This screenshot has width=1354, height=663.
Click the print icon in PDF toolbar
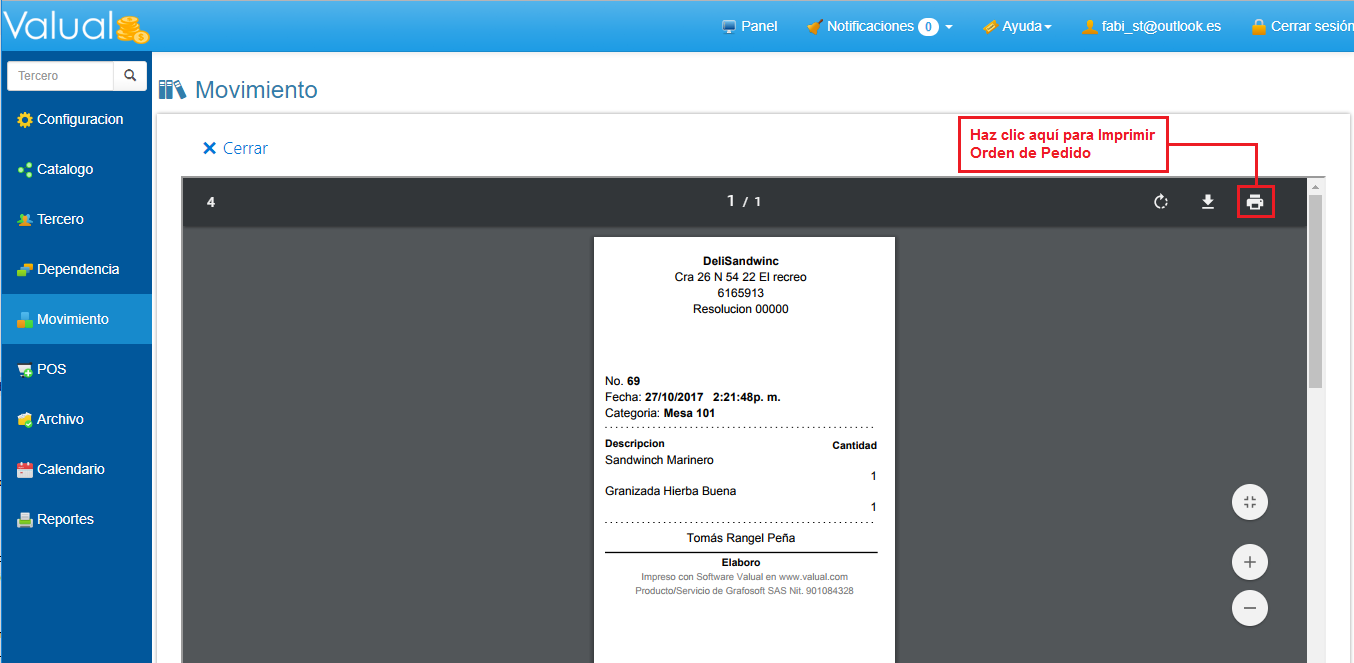click(1255, 202)
